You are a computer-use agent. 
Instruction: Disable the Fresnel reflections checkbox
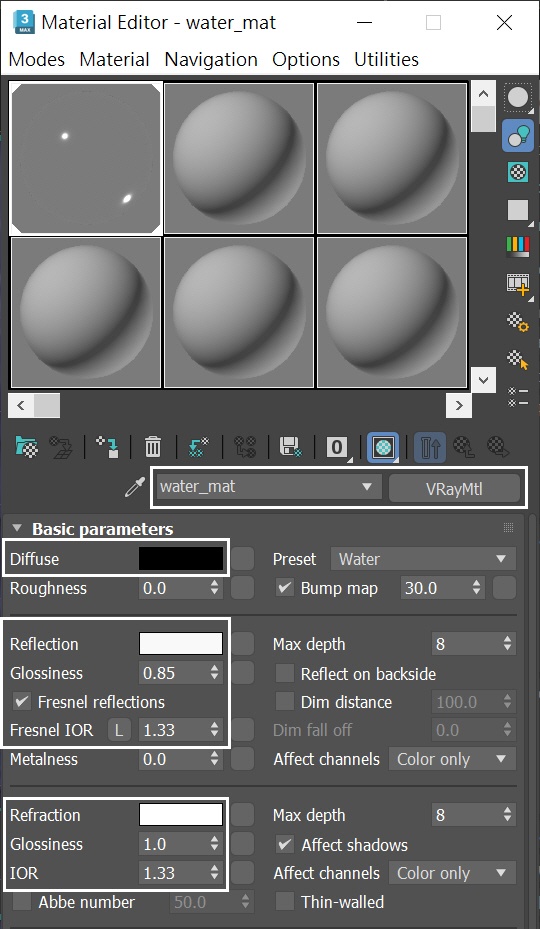[22, 702]
